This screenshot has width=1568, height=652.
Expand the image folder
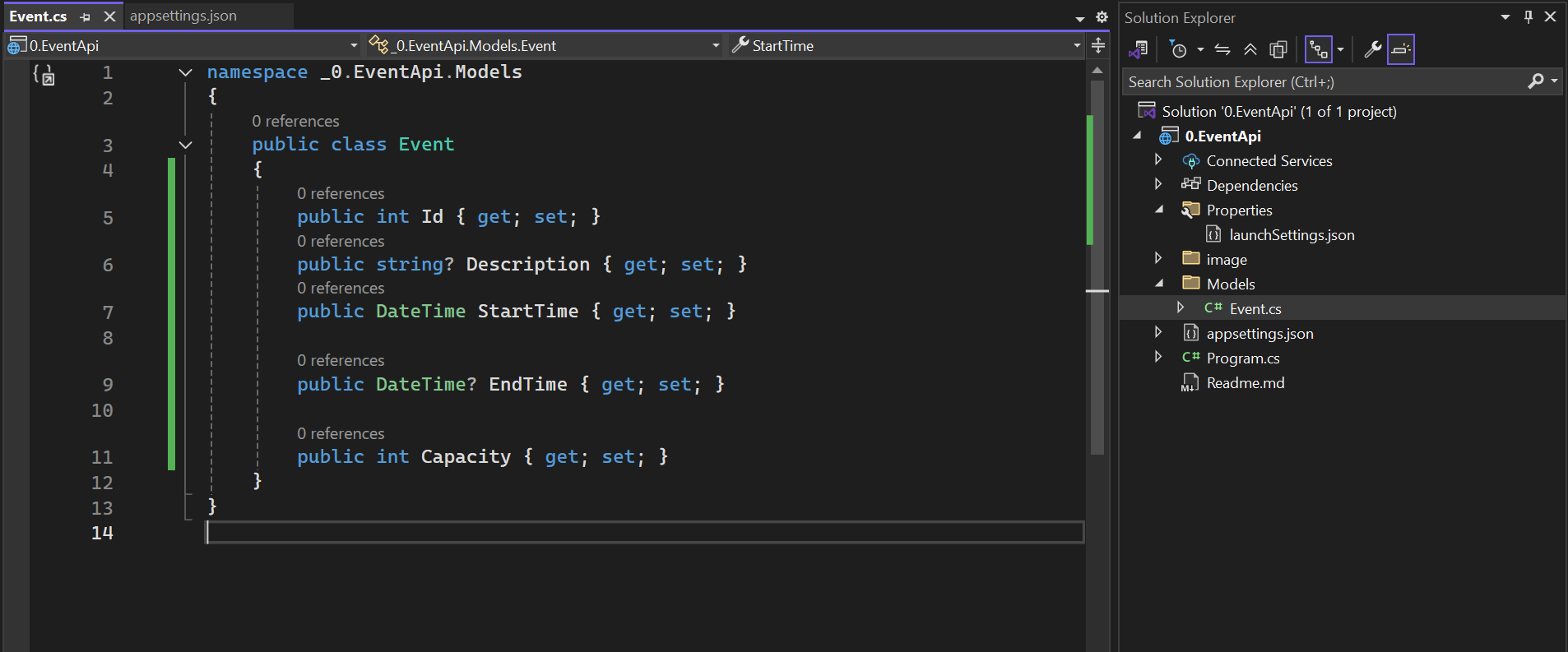1158,259
